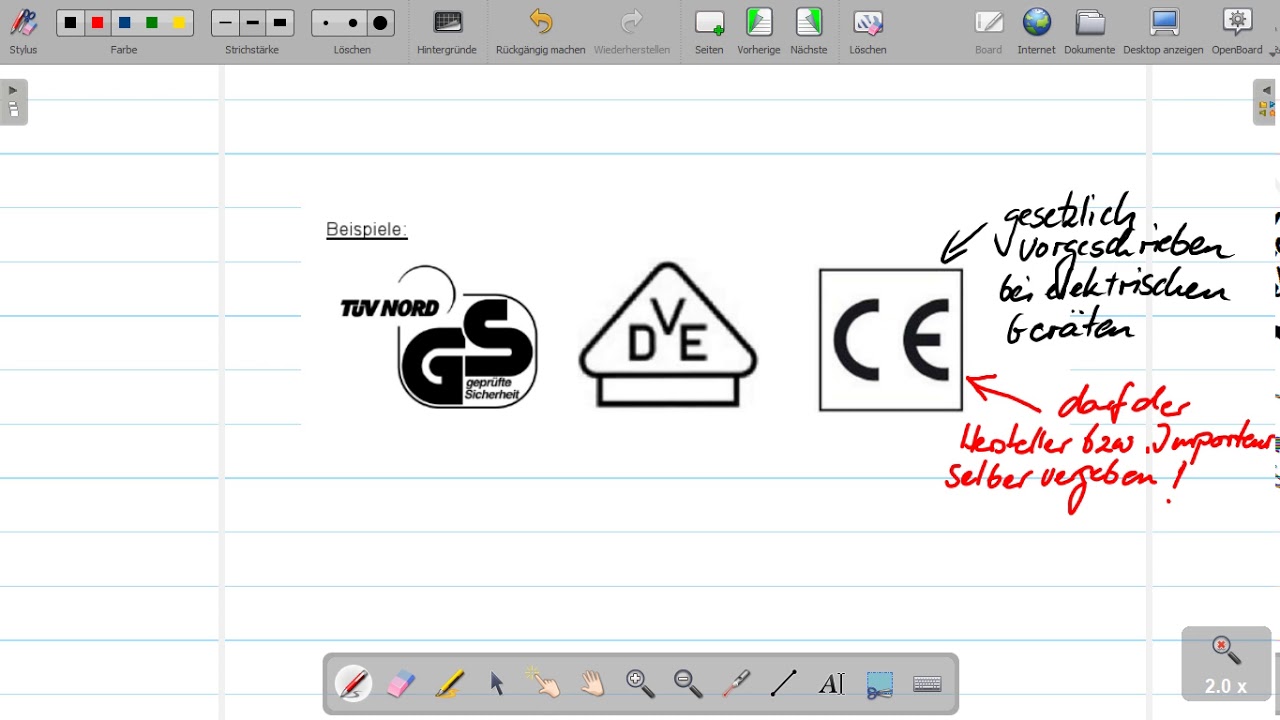Select the zoom out magnifier tool
Image resolution: width=1280 pixels, height=720 pixels.
point(688,684)
